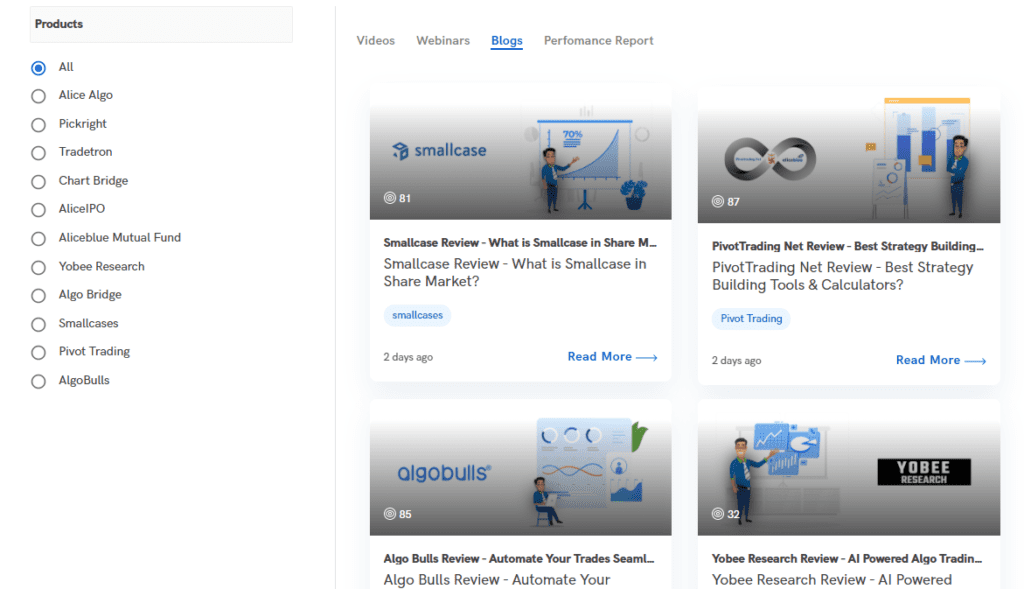
Task: Click the smallcases tag chip
Action: pos(417,315)
